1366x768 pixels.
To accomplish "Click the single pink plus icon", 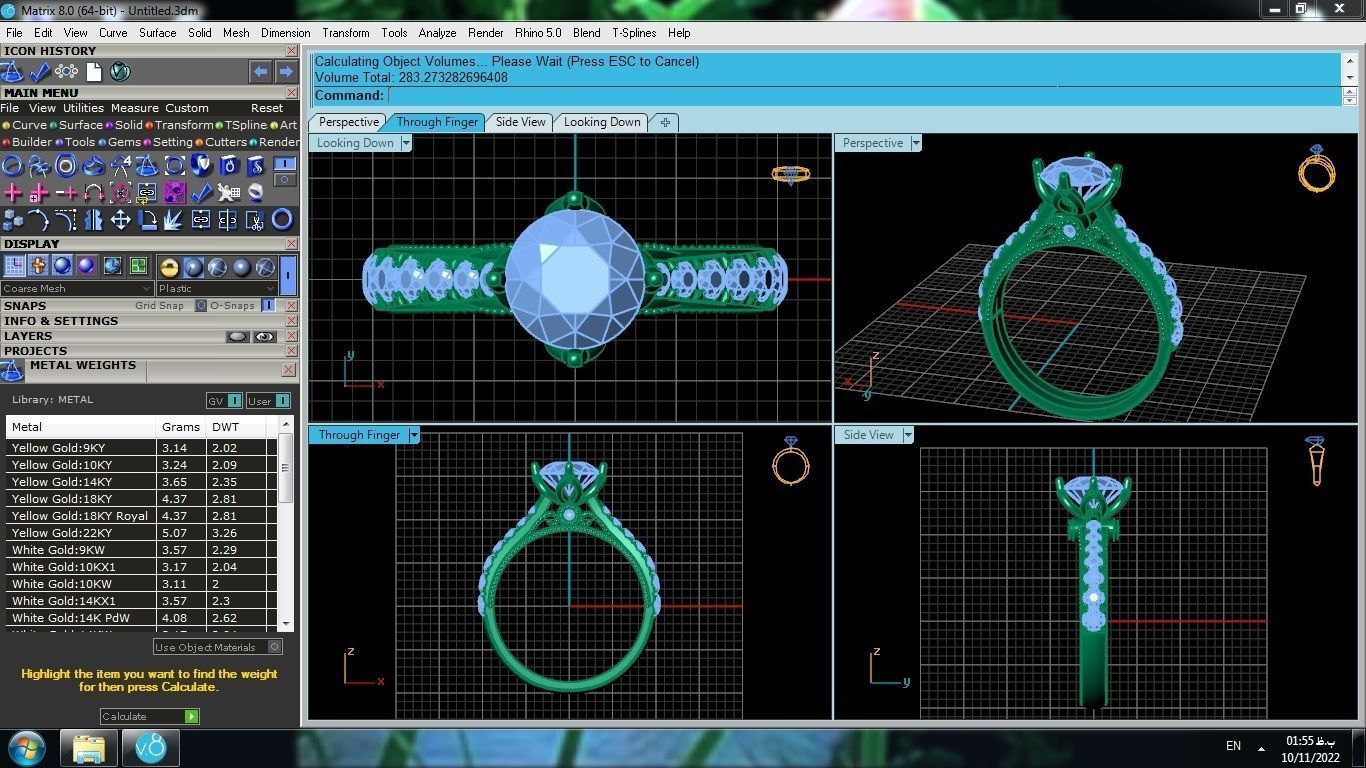I will [x=13, y=193].
